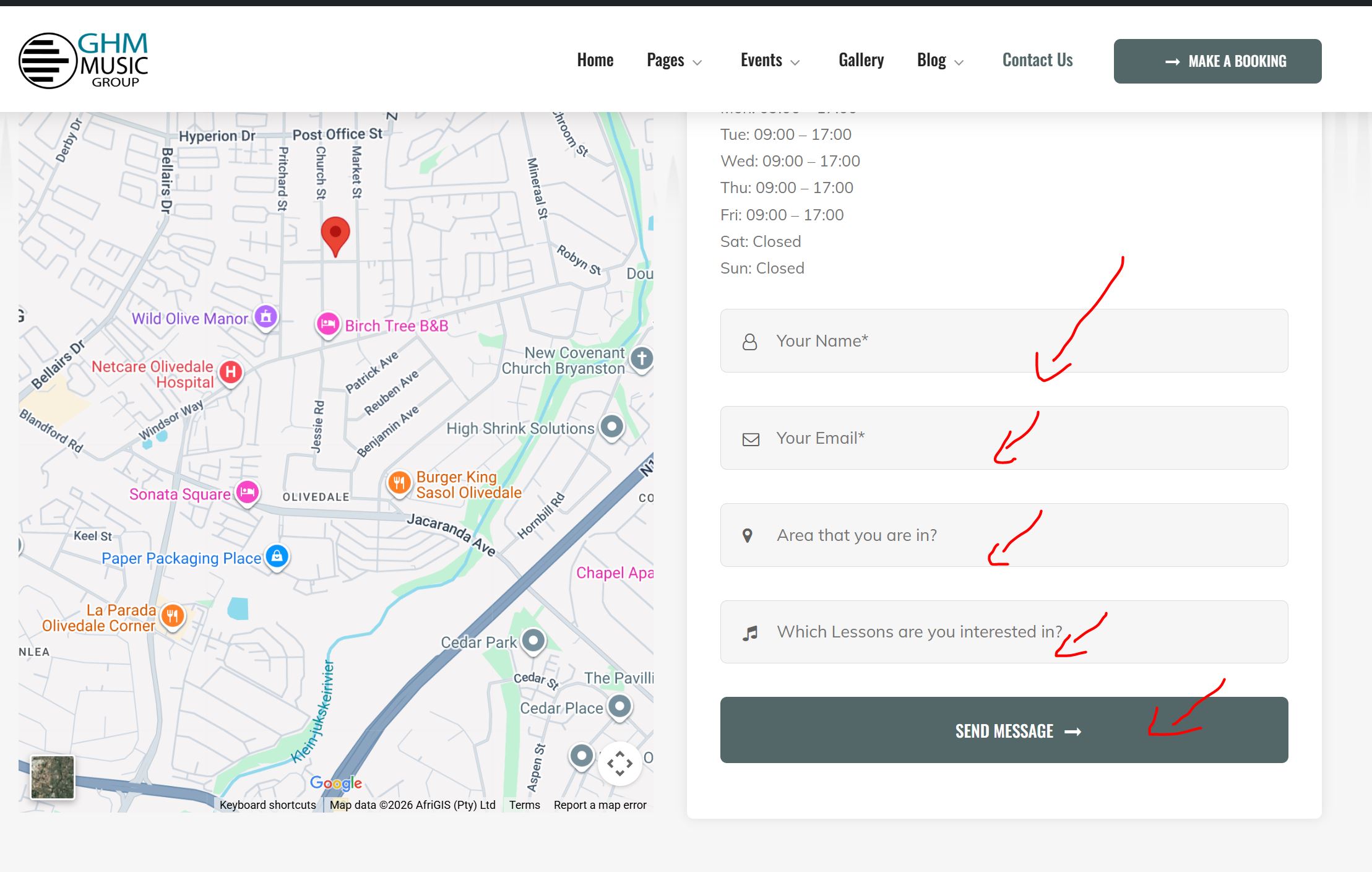Select Birch Tree B&B lodging marker
Viewport: 1372px width, 872px height.
click(x=328, y=324)
